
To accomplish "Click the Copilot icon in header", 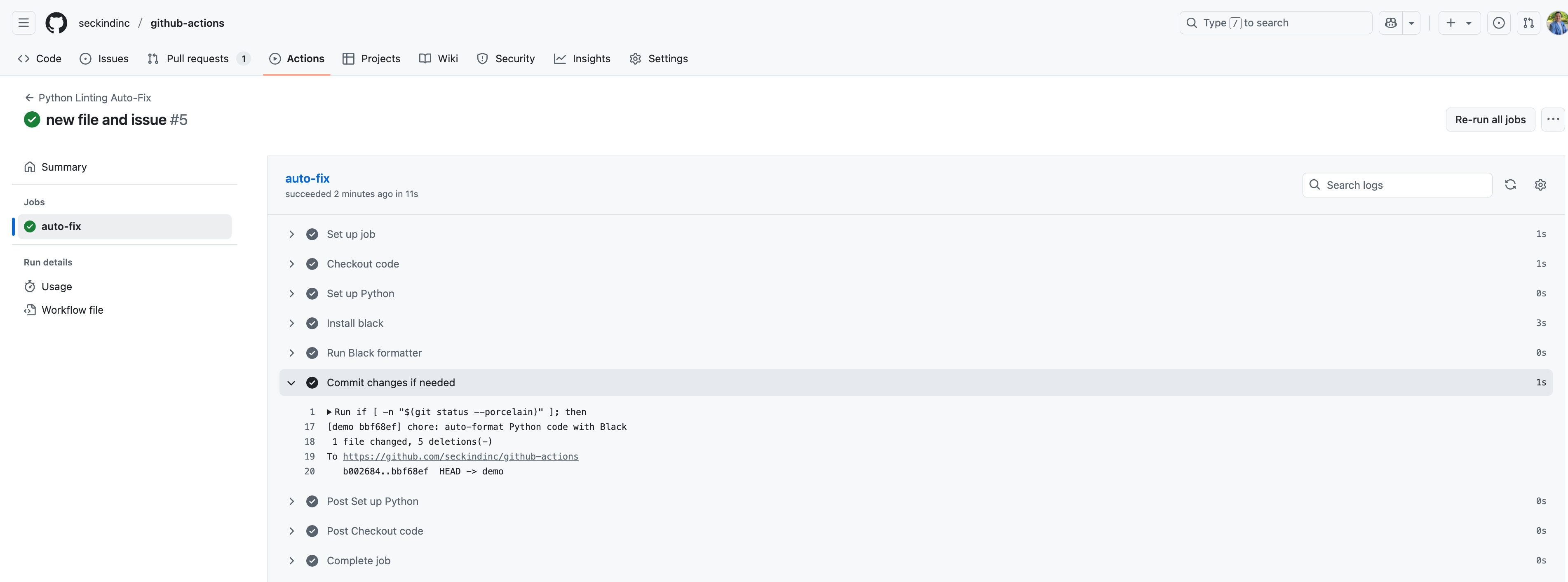I will [1391, 23].
